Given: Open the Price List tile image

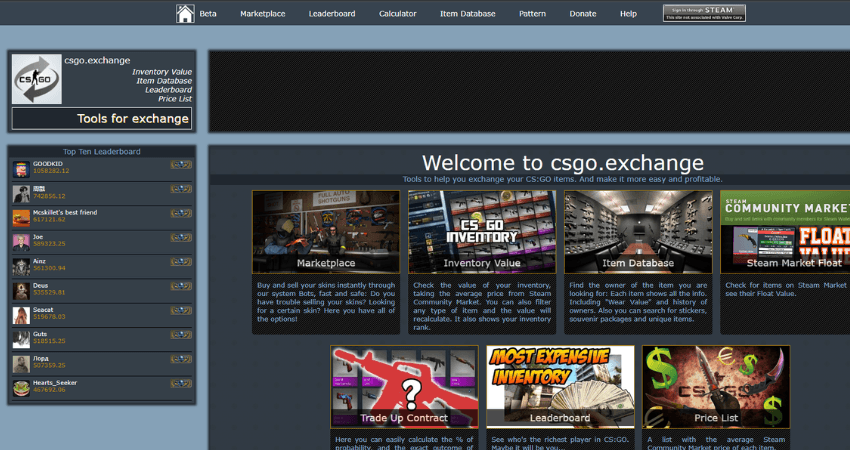Looking at the screenshot, I should click(716, 387).
